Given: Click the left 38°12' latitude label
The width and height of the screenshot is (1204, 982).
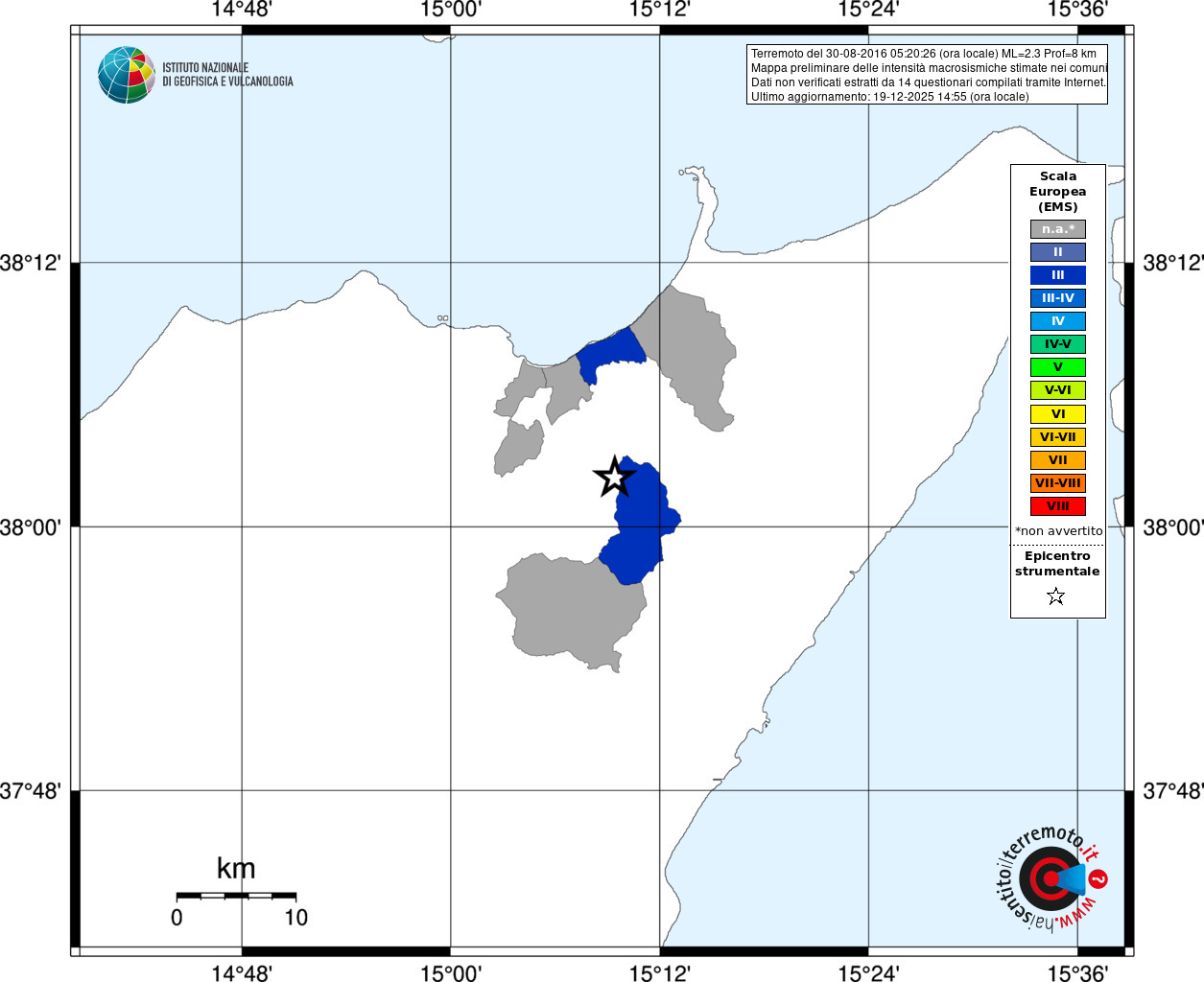Looking at the screenshot, I should coord(30,263).
